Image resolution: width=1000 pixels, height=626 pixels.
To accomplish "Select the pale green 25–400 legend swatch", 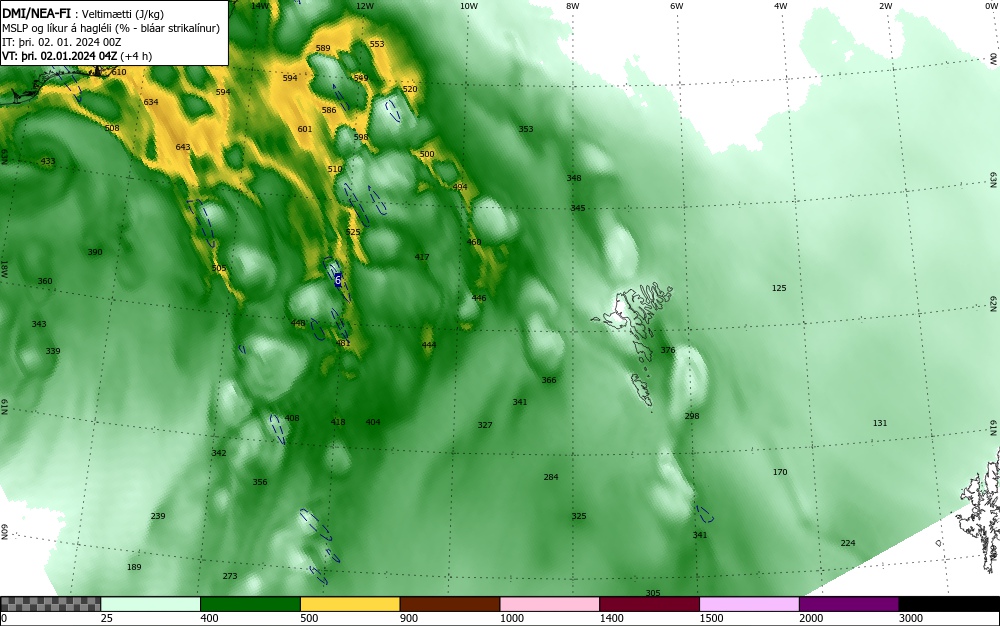I will pos(151,604).
